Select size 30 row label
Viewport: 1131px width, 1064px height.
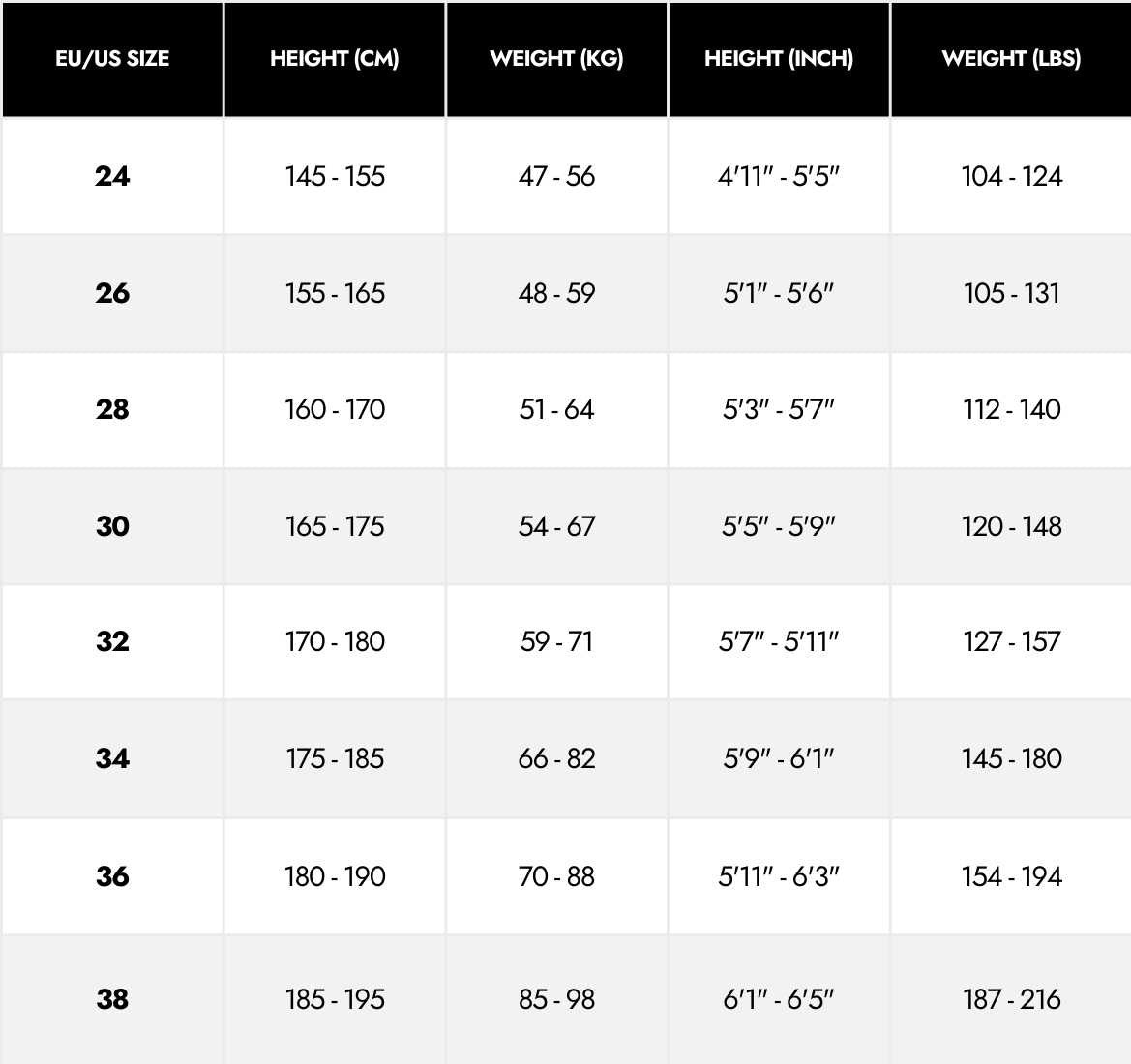coord(112,526)
